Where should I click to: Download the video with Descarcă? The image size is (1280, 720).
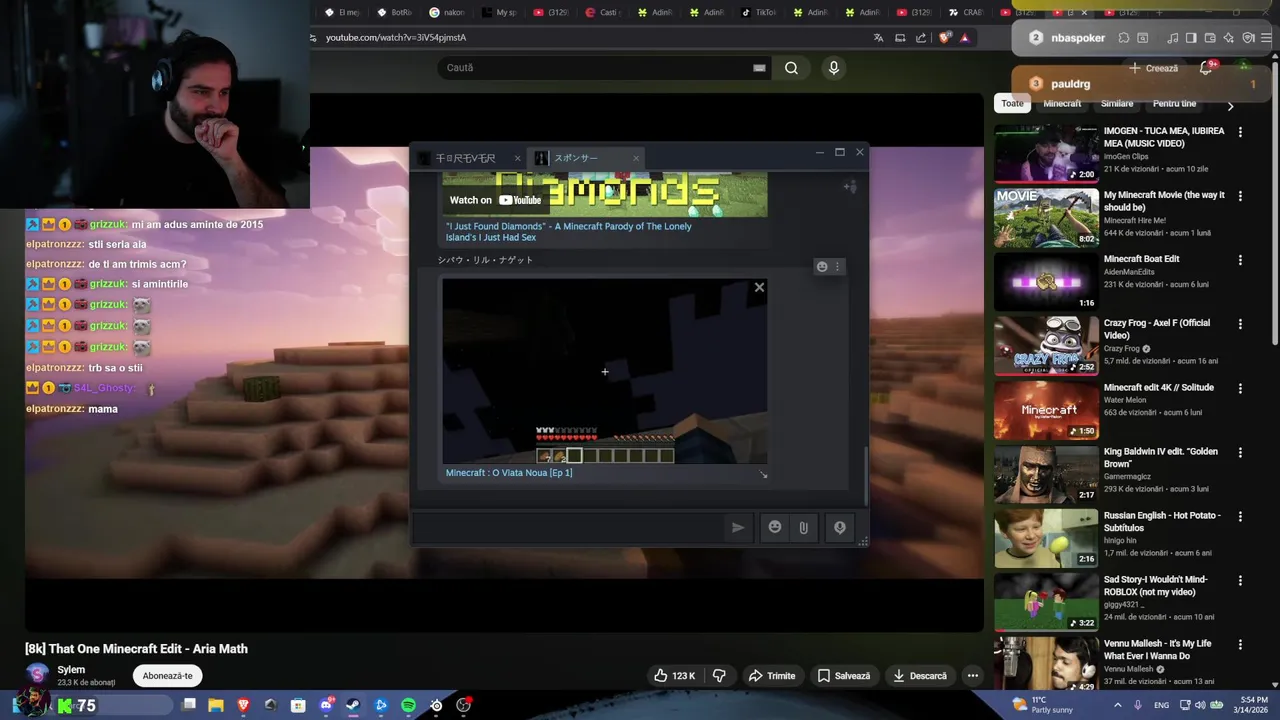(x=920, y=676)
